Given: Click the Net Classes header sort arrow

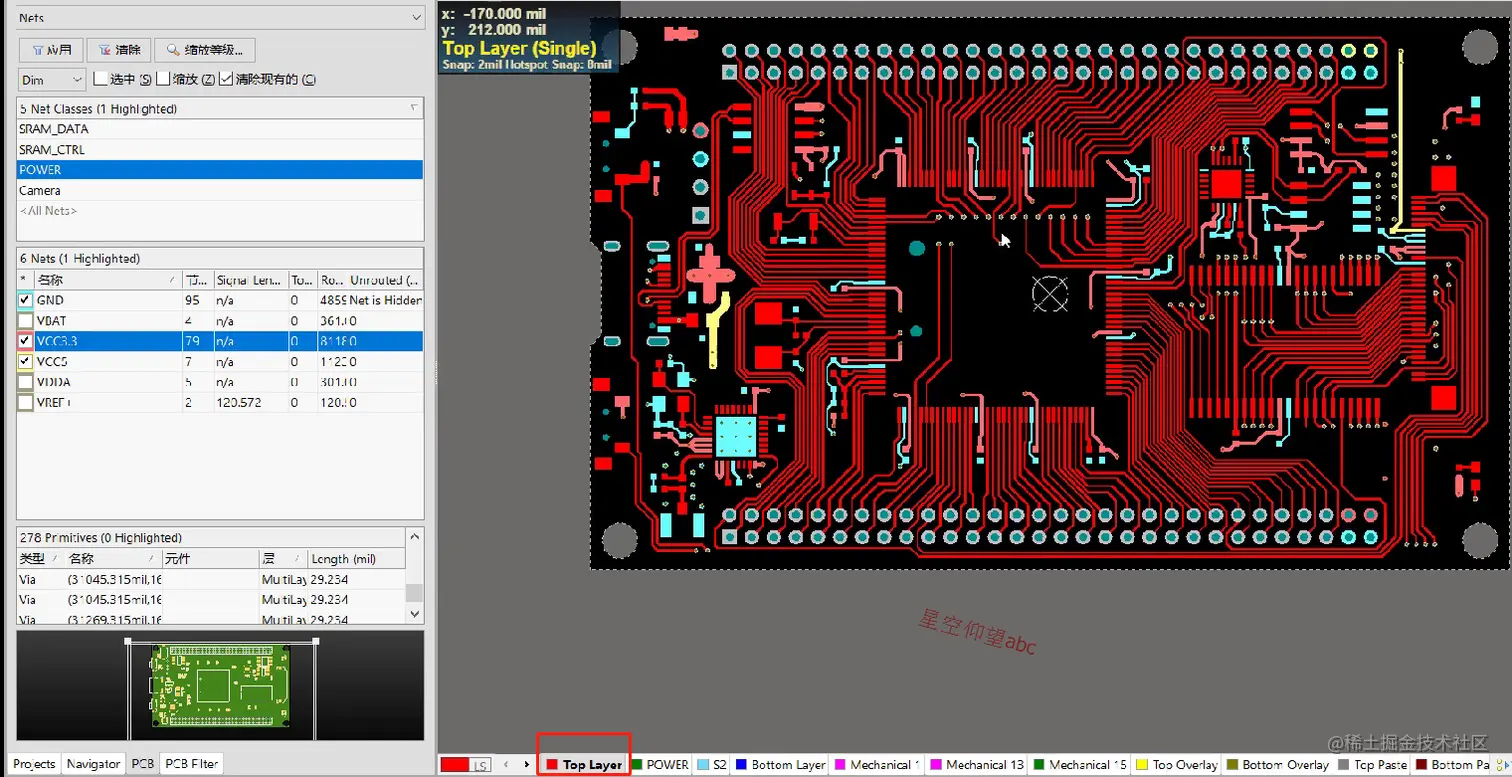Looking at the screenshot, I should click(414, 108).
